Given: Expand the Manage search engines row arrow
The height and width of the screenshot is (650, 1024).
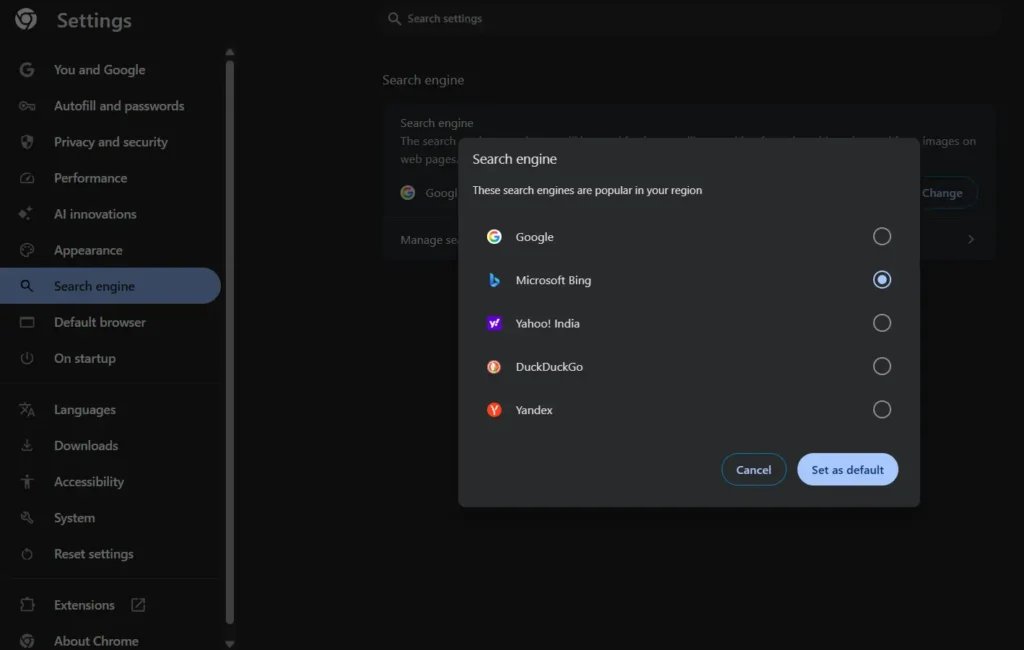Looking at the screenshot, I should 970,239.
